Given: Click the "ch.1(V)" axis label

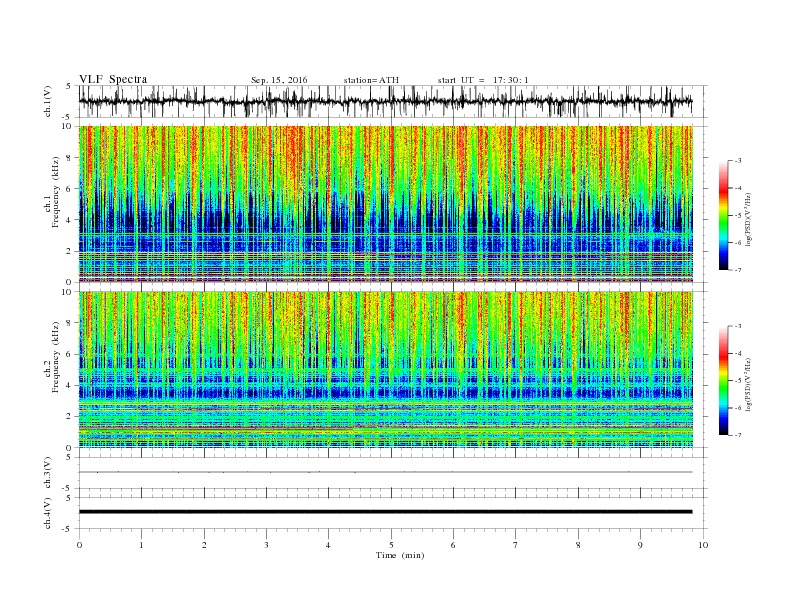Looking at the screenshot, I should 48,102.
